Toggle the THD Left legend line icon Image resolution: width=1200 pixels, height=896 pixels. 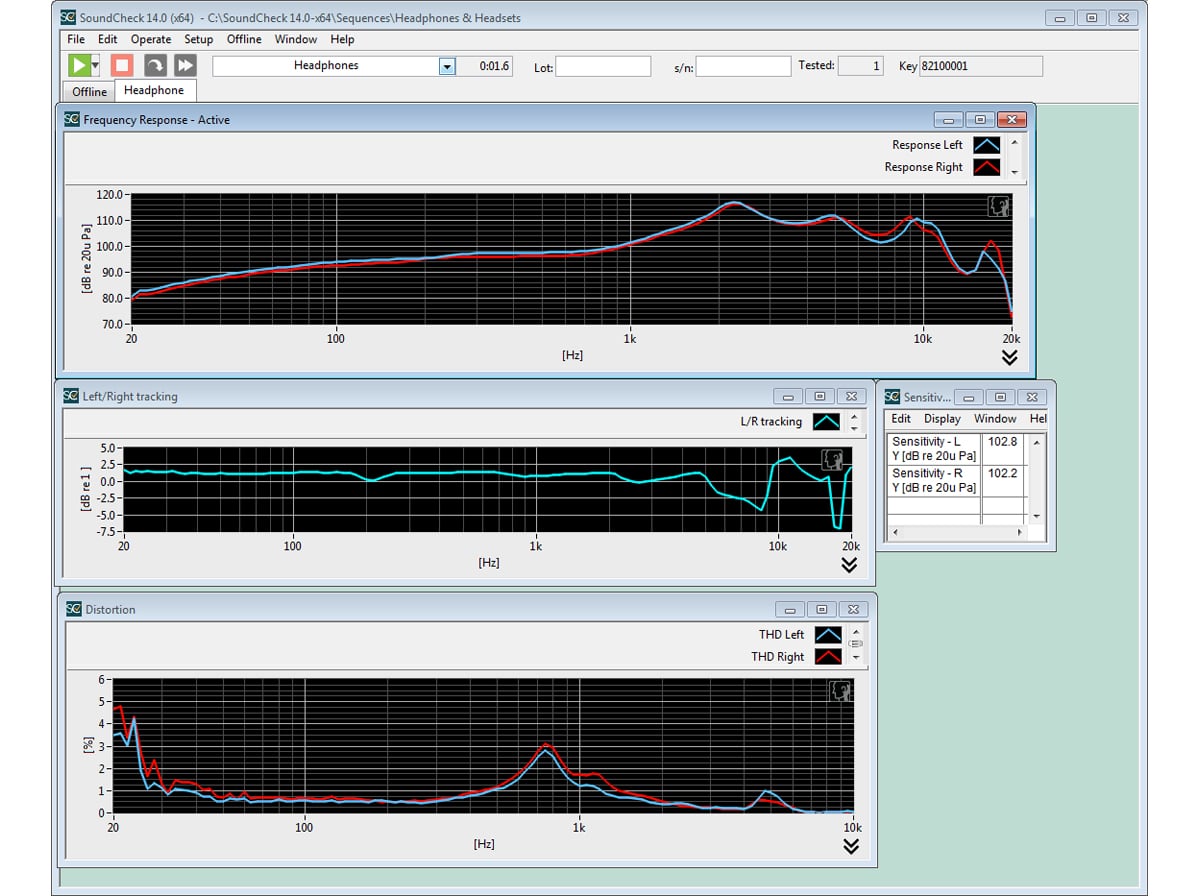tap(827, 635)
